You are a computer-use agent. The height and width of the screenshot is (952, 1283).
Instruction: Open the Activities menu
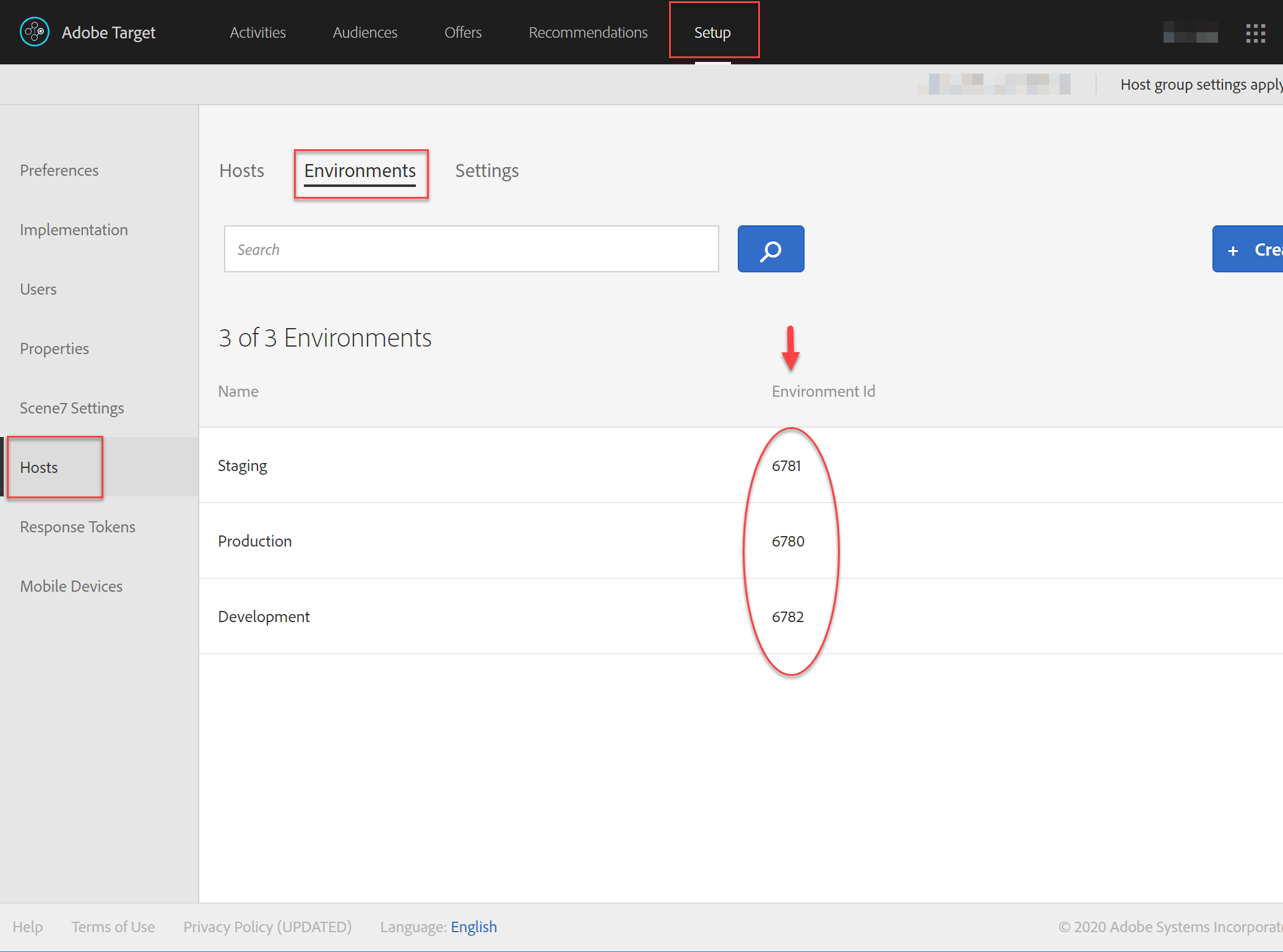tap(257, 32)
